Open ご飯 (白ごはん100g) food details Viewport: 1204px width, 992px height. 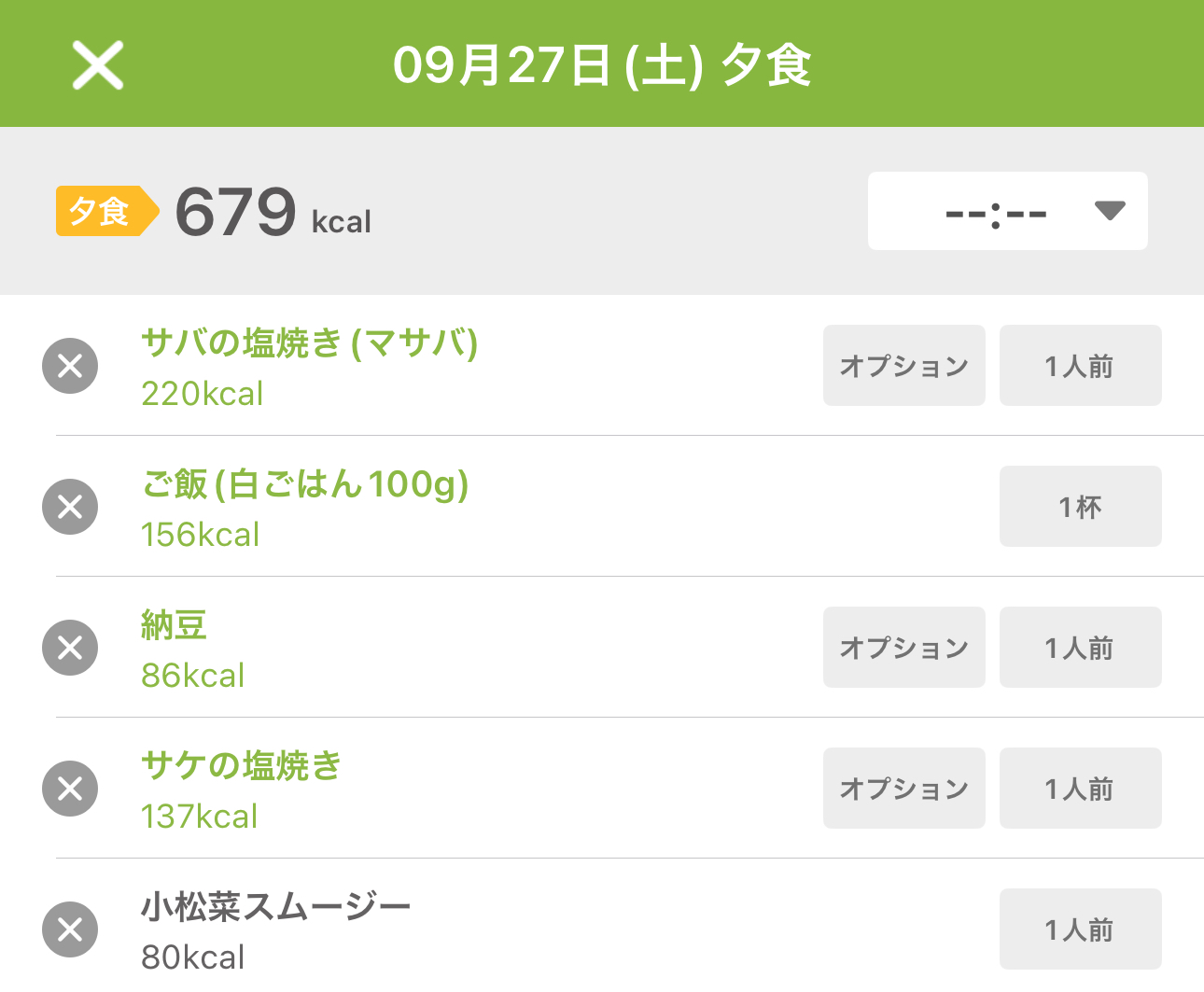coord(304,485)
